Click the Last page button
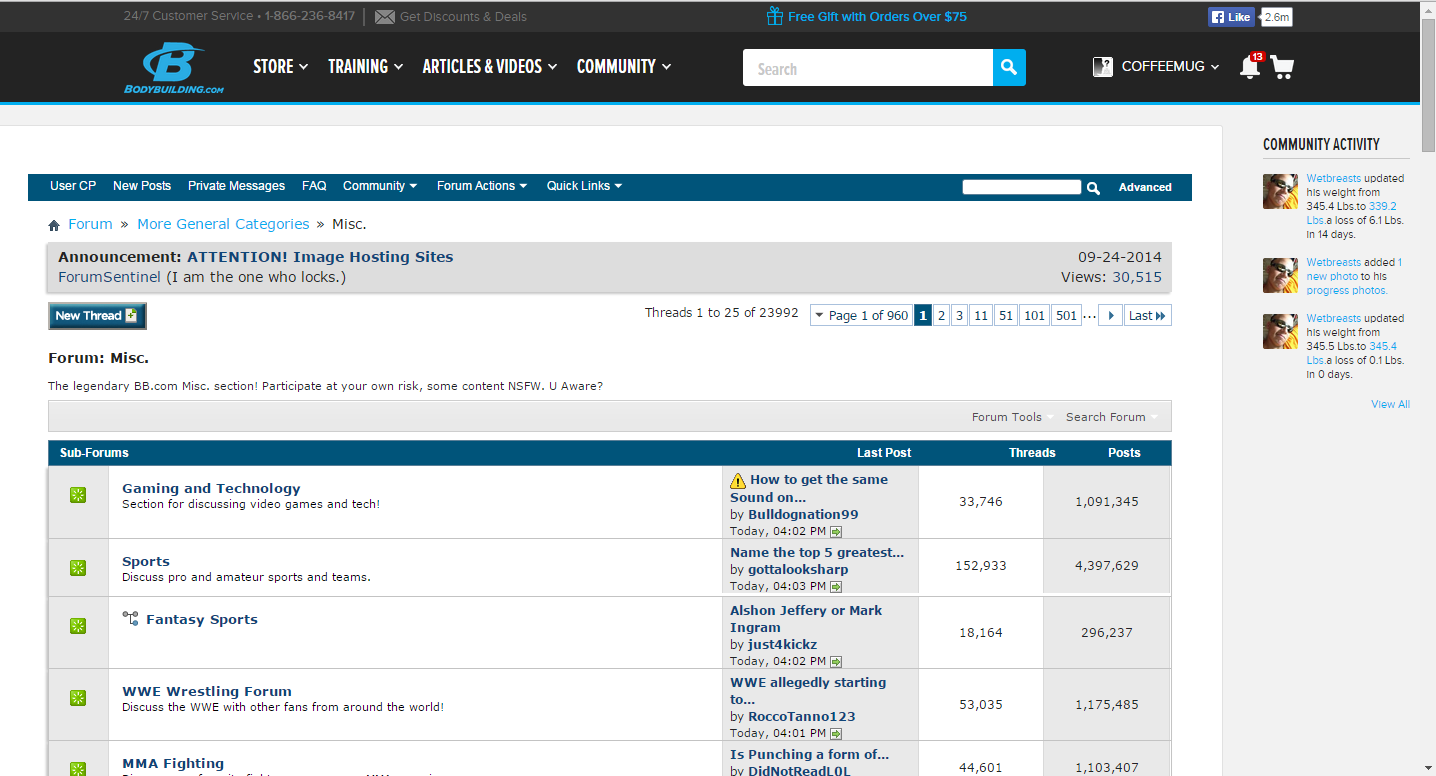The image size is (1436, 776). [x=1147, y=316]
